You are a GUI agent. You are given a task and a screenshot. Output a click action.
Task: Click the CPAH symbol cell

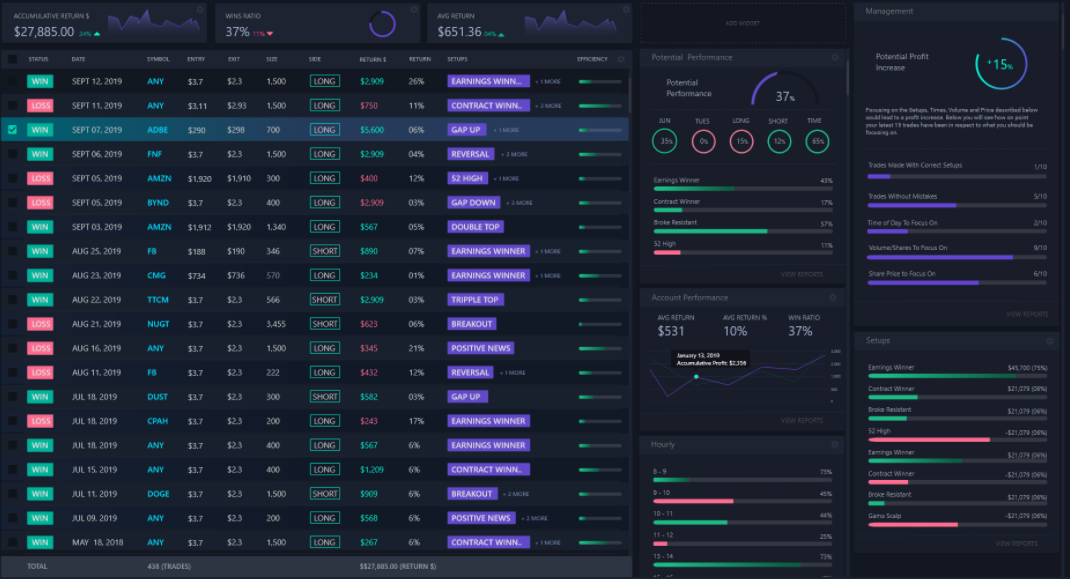pos(158,421)
